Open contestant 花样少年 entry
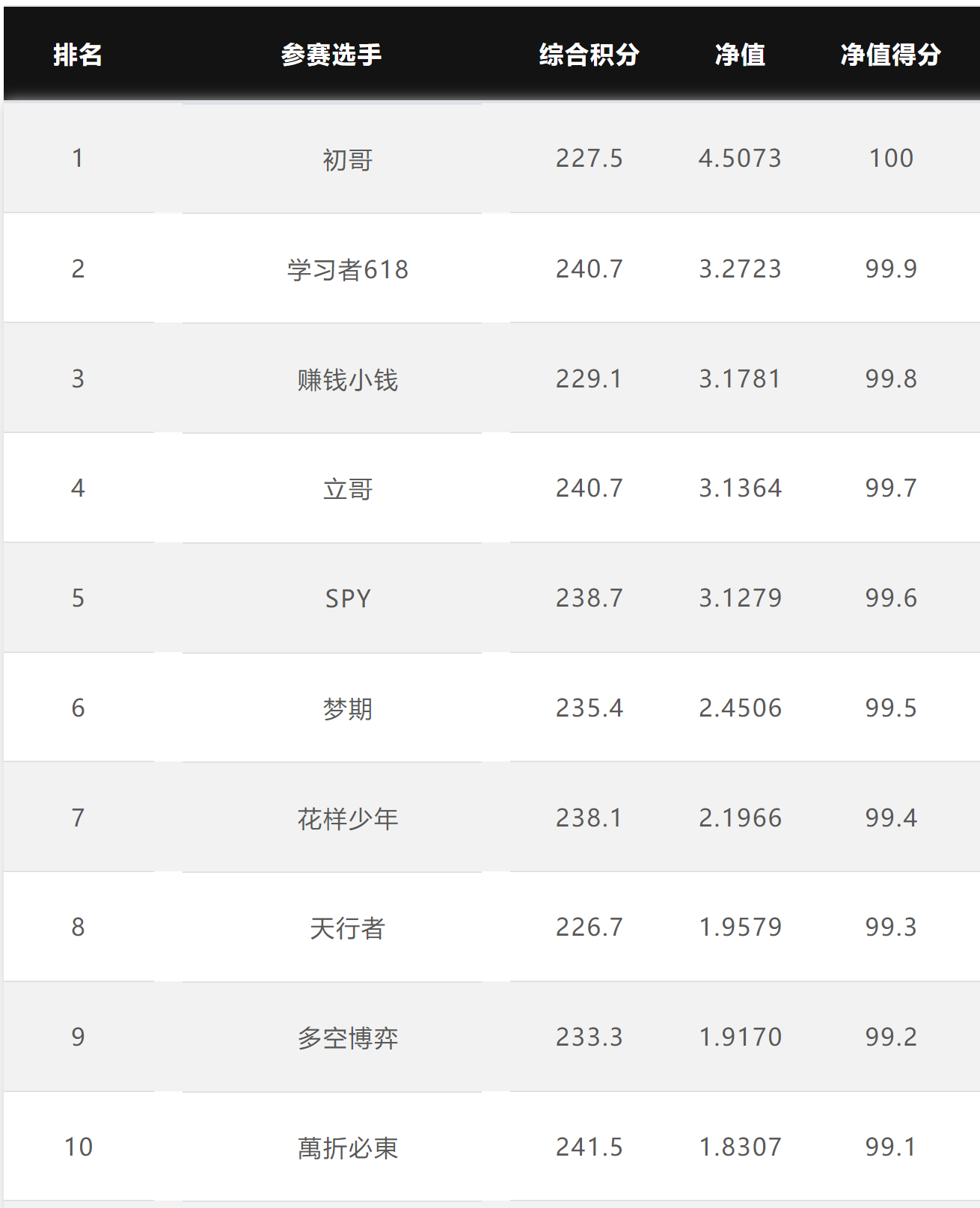This screenshot has width=980, height=1208. coord(347,818)
